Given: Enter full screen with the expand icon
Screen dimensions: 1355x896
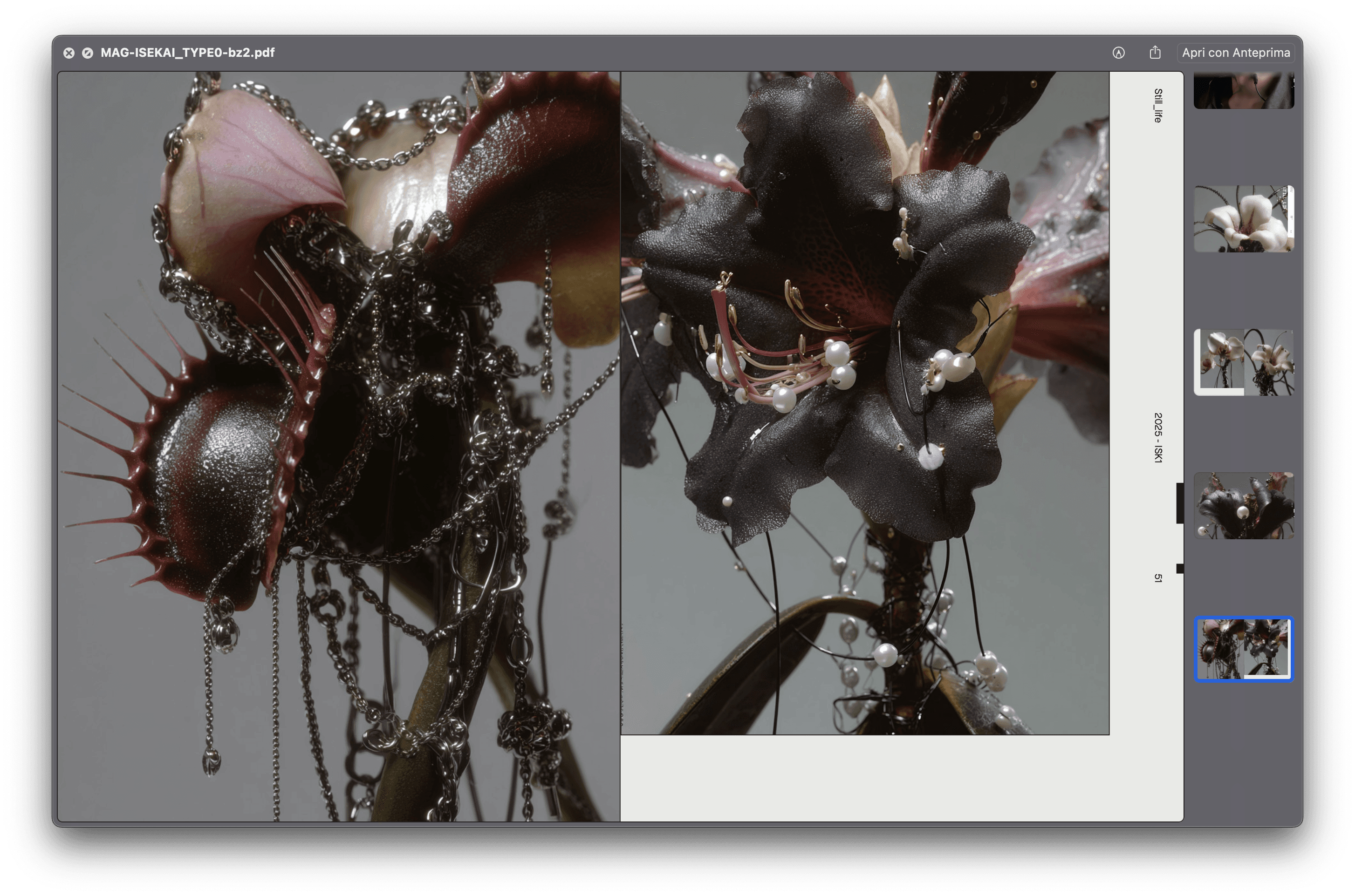Looking at the screenshot, I should point(88,53).
